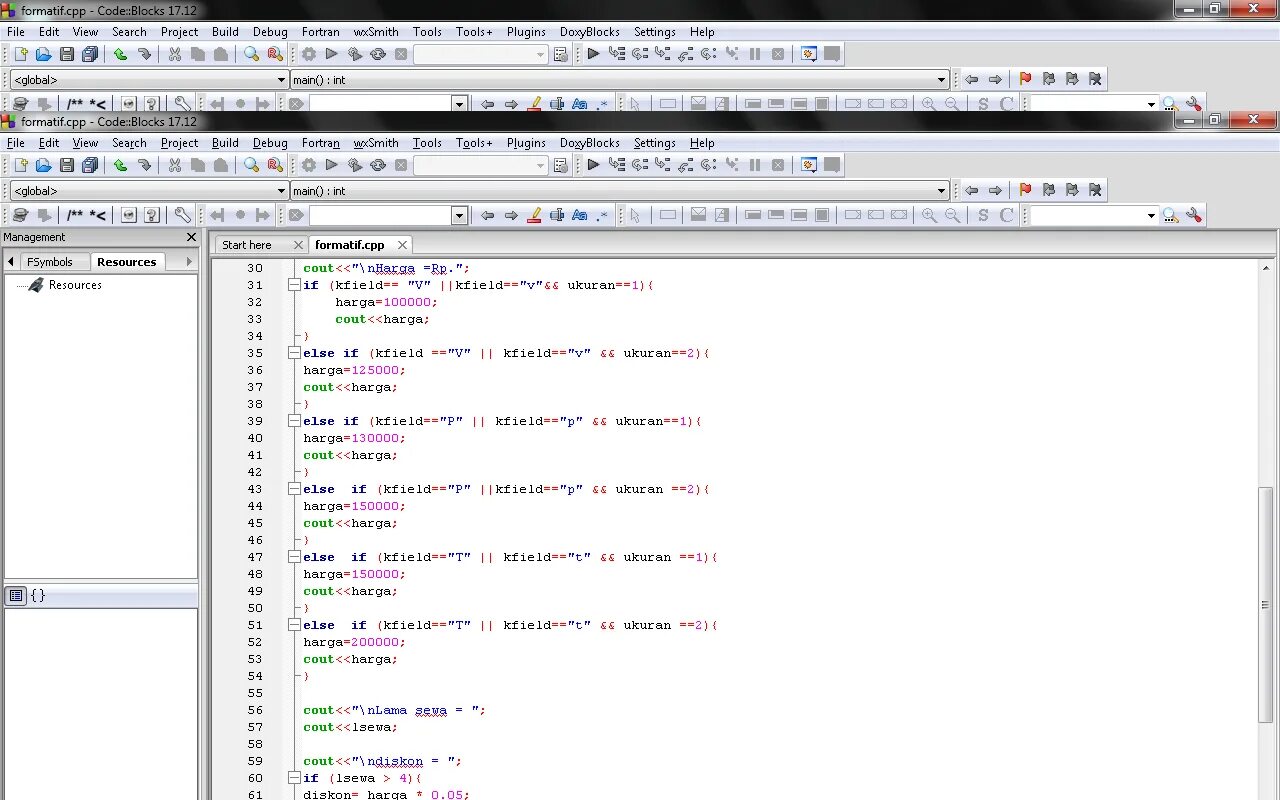The height and width of the screenshot is (800, 1280).
Task: Click red Toggle bookmark flag in front window
Action: [x=1025, y=190]
